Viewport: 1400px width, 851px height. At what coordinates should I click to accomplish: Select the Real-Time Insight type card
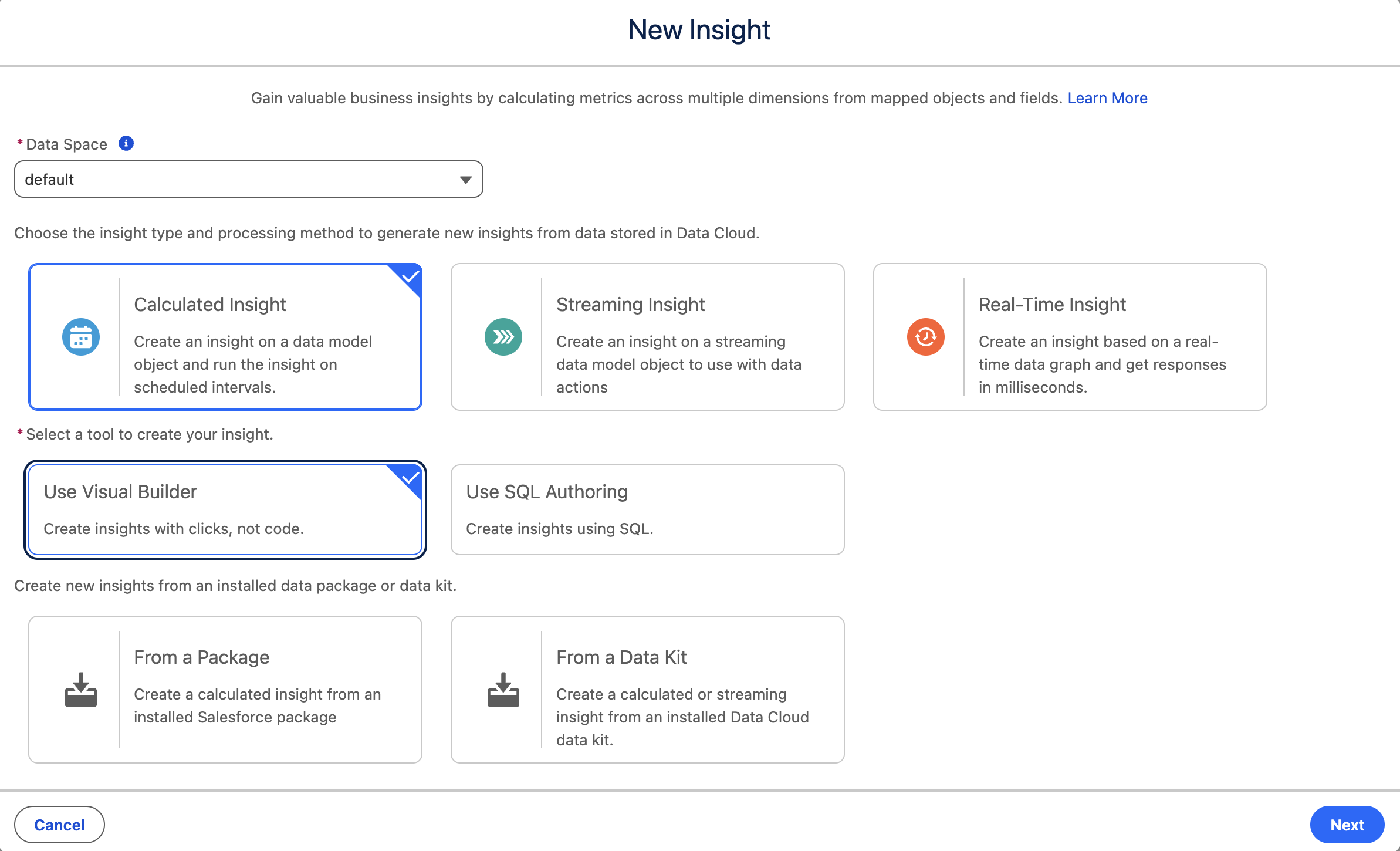pos(1070,337)
